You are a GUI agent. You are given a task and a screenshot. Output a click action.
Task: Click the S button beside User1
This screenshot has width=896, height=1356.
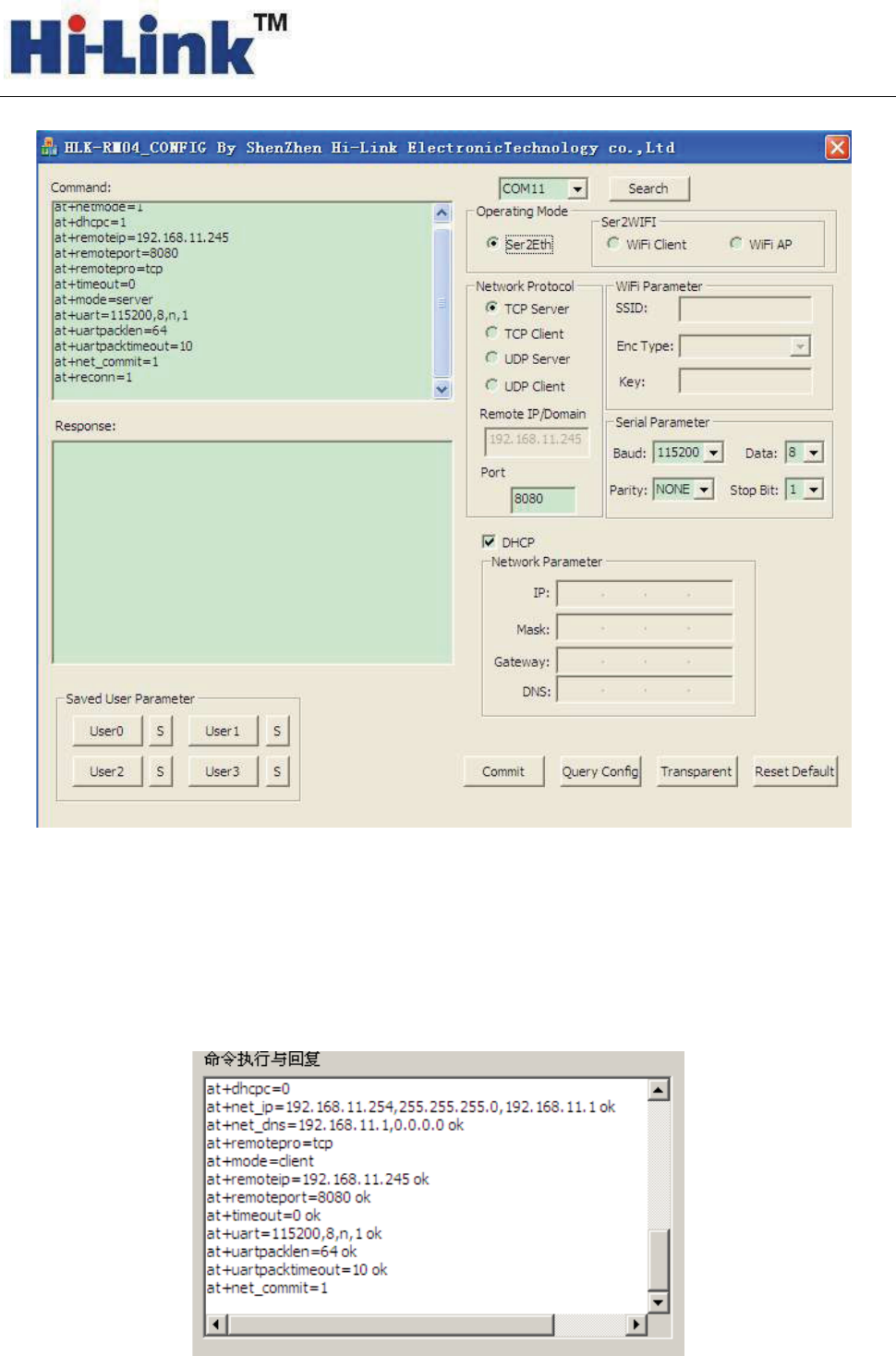coord(277,731)
